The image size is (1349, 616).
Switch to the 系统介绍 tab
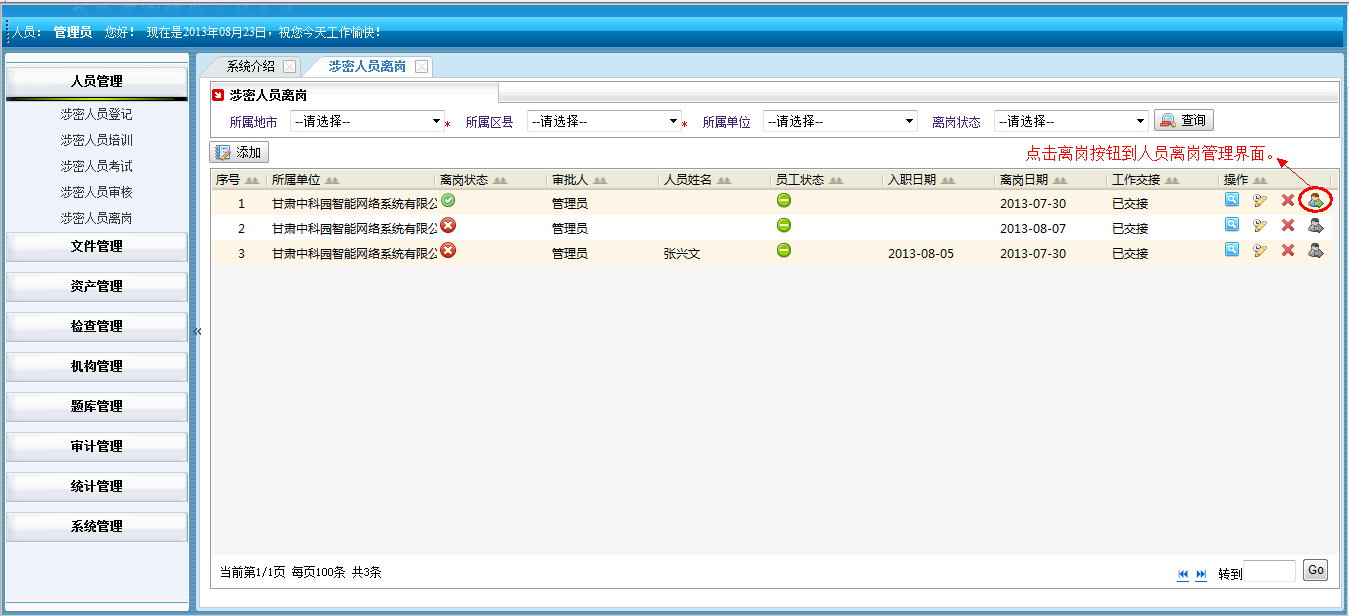click(x=251, y=67)
